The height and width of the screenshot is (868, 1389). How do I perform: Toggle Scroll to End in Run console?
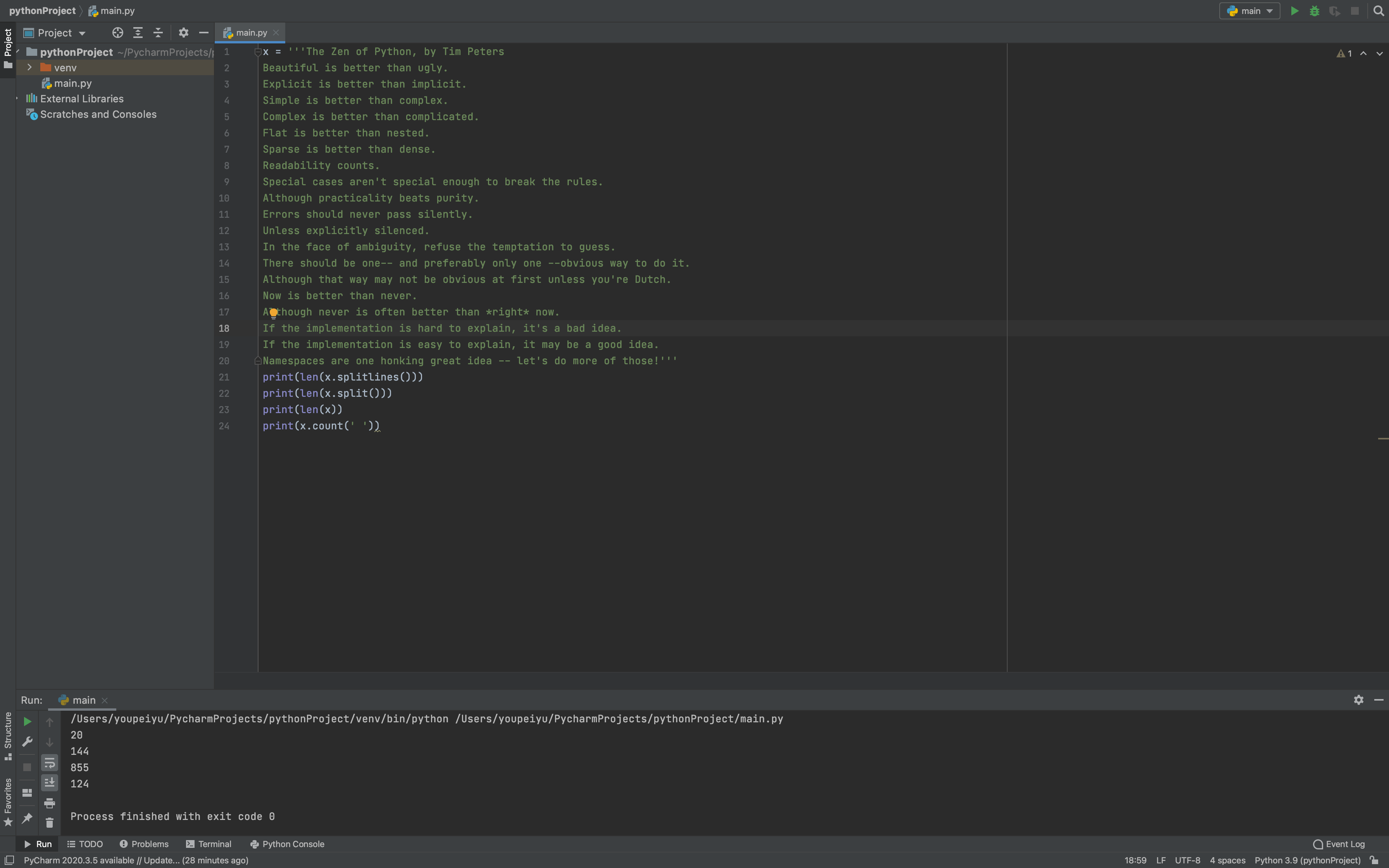(x=49, y=782)
